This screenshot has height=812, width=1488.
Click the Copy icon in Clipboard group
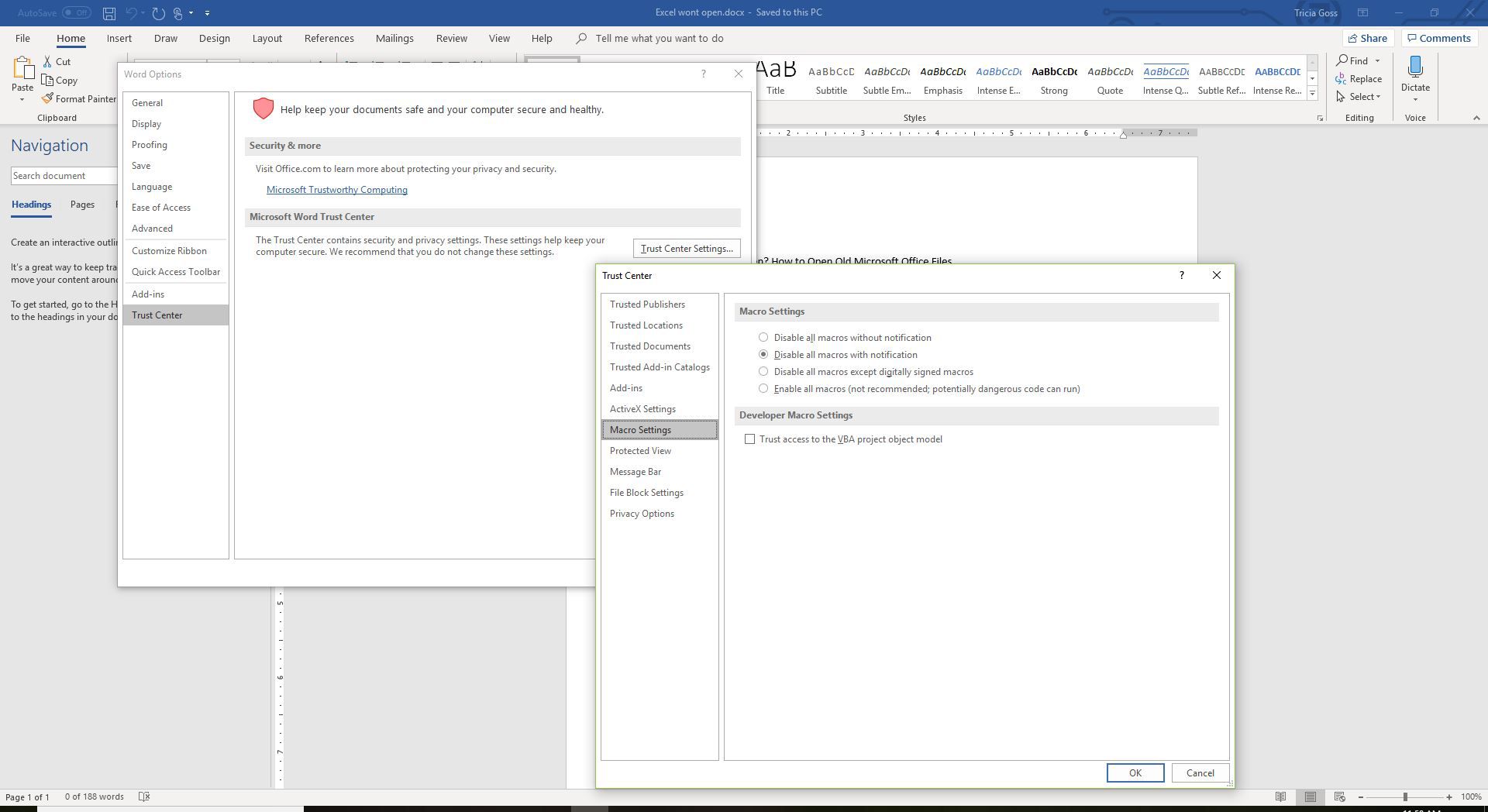[x=47, y=80]
